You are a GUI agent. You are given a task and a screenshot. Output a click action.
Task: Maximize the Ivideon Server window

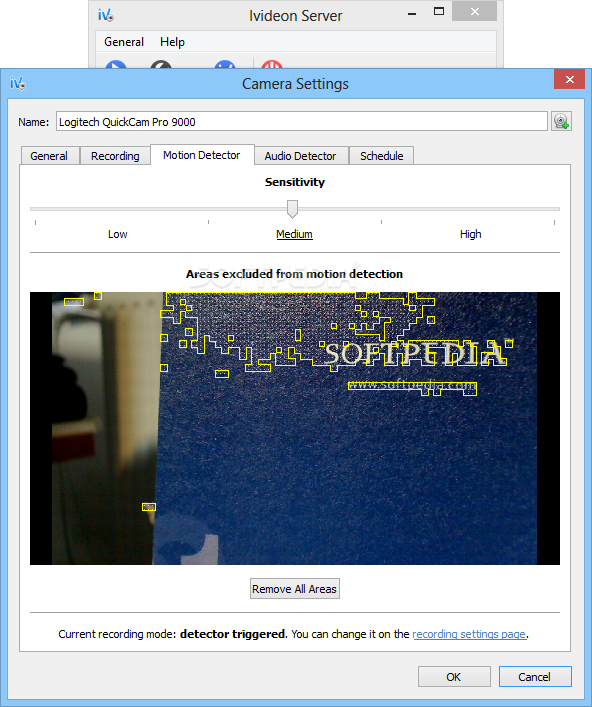(439, 12)
